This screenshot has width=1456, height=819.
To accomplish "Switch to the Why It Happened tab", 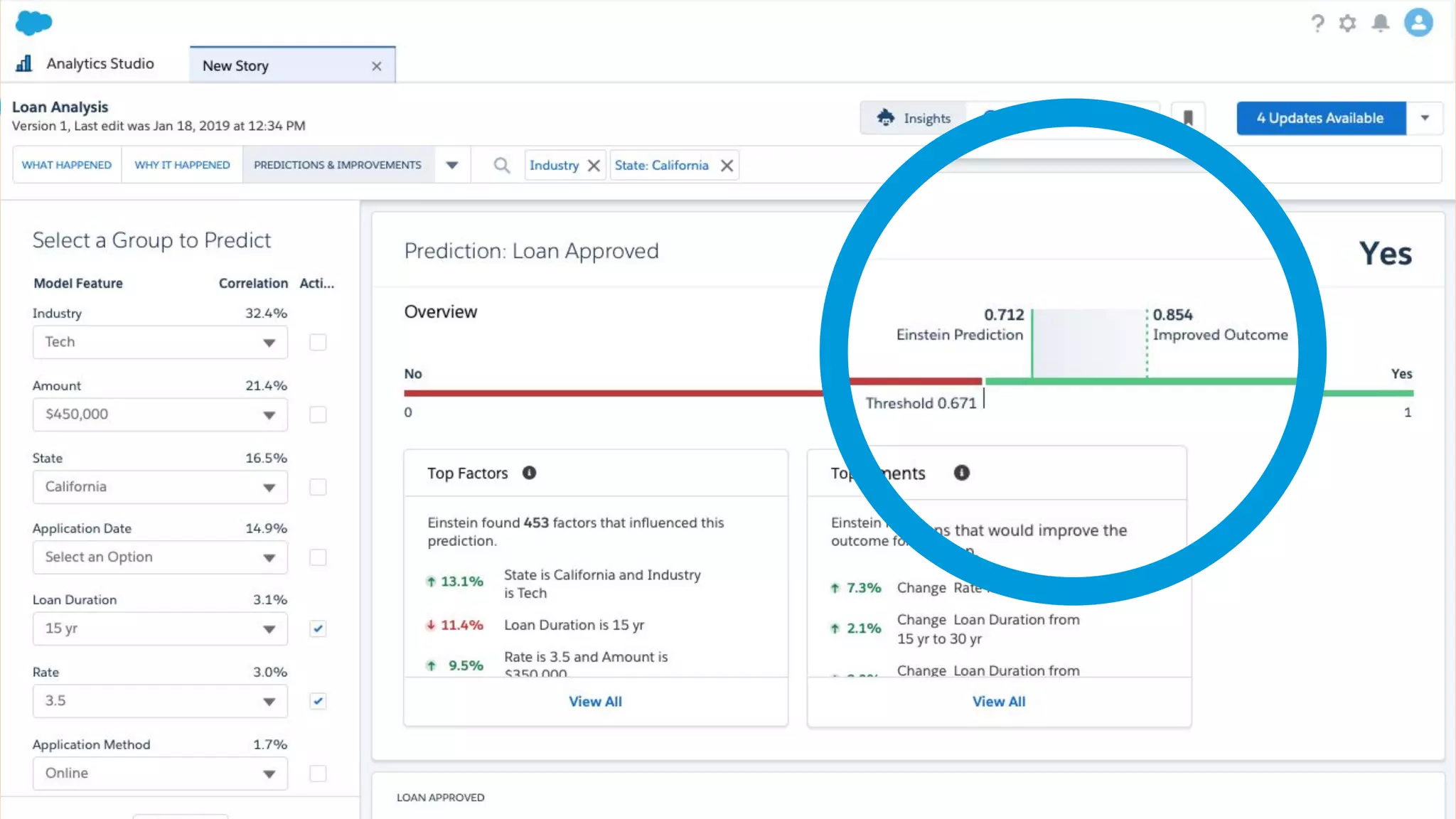I will tap(182, 165).
